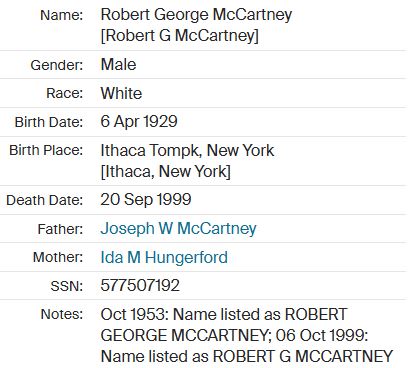408x368 pixels.
Task: Click the Father field label
Action: (x=60, y=229)
